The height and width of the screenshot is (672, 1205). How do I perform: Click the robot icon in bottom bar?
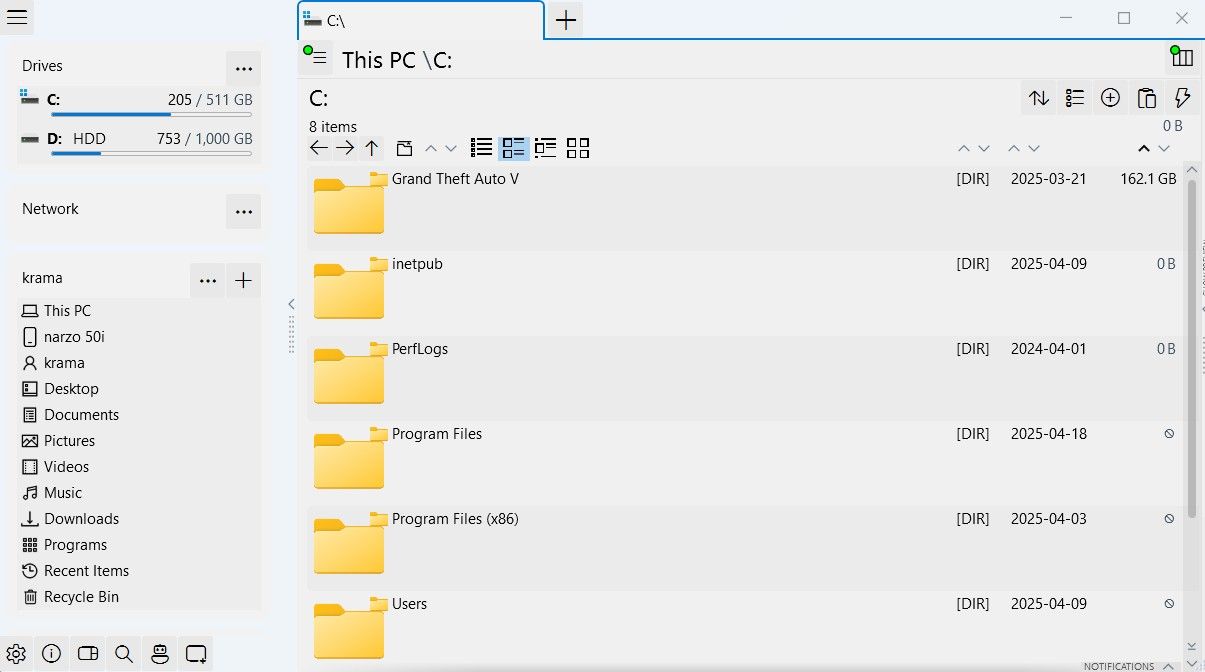pyautogui.click(x=160, y=654)
